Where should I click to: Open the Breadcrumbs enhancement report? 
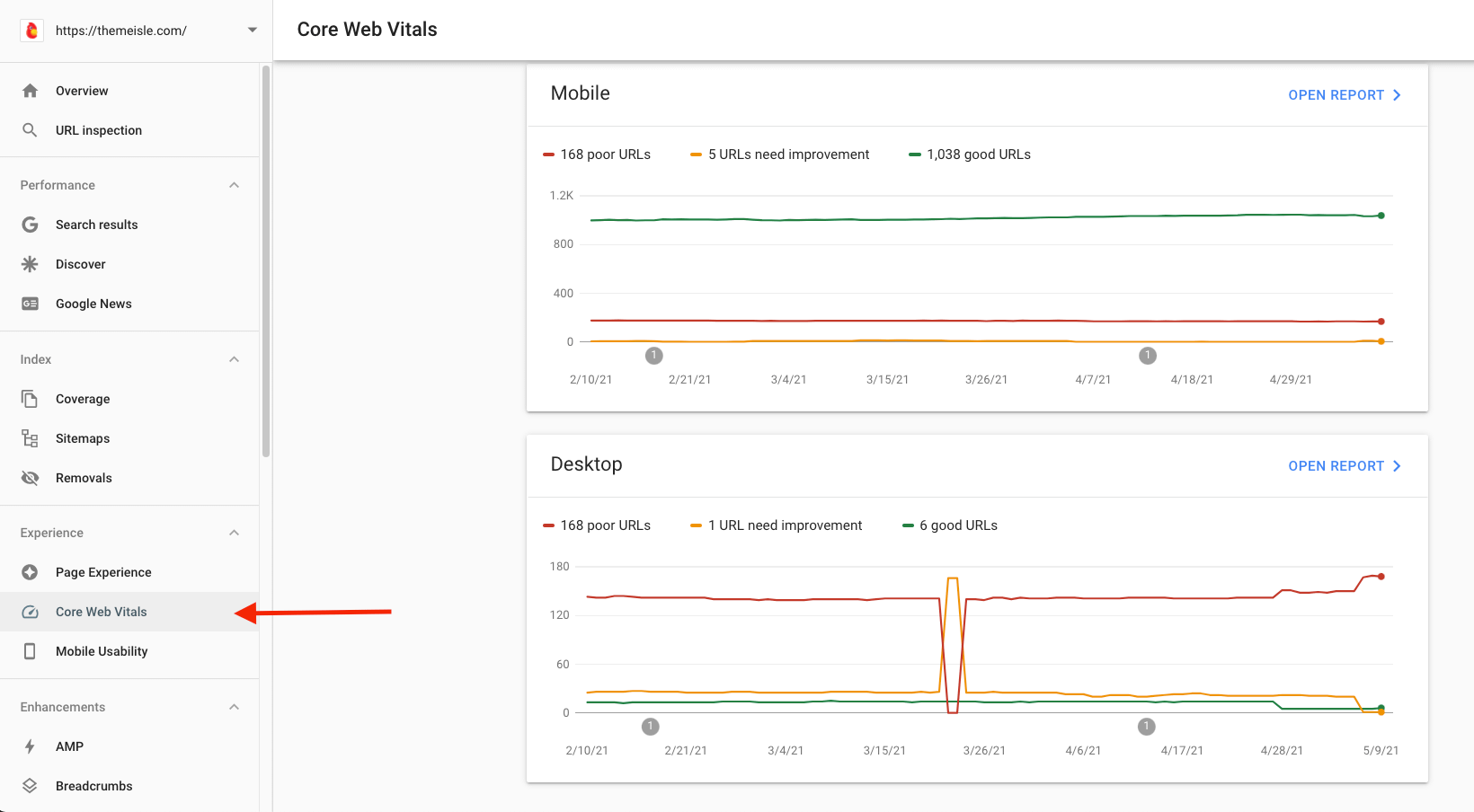[93, 785]
